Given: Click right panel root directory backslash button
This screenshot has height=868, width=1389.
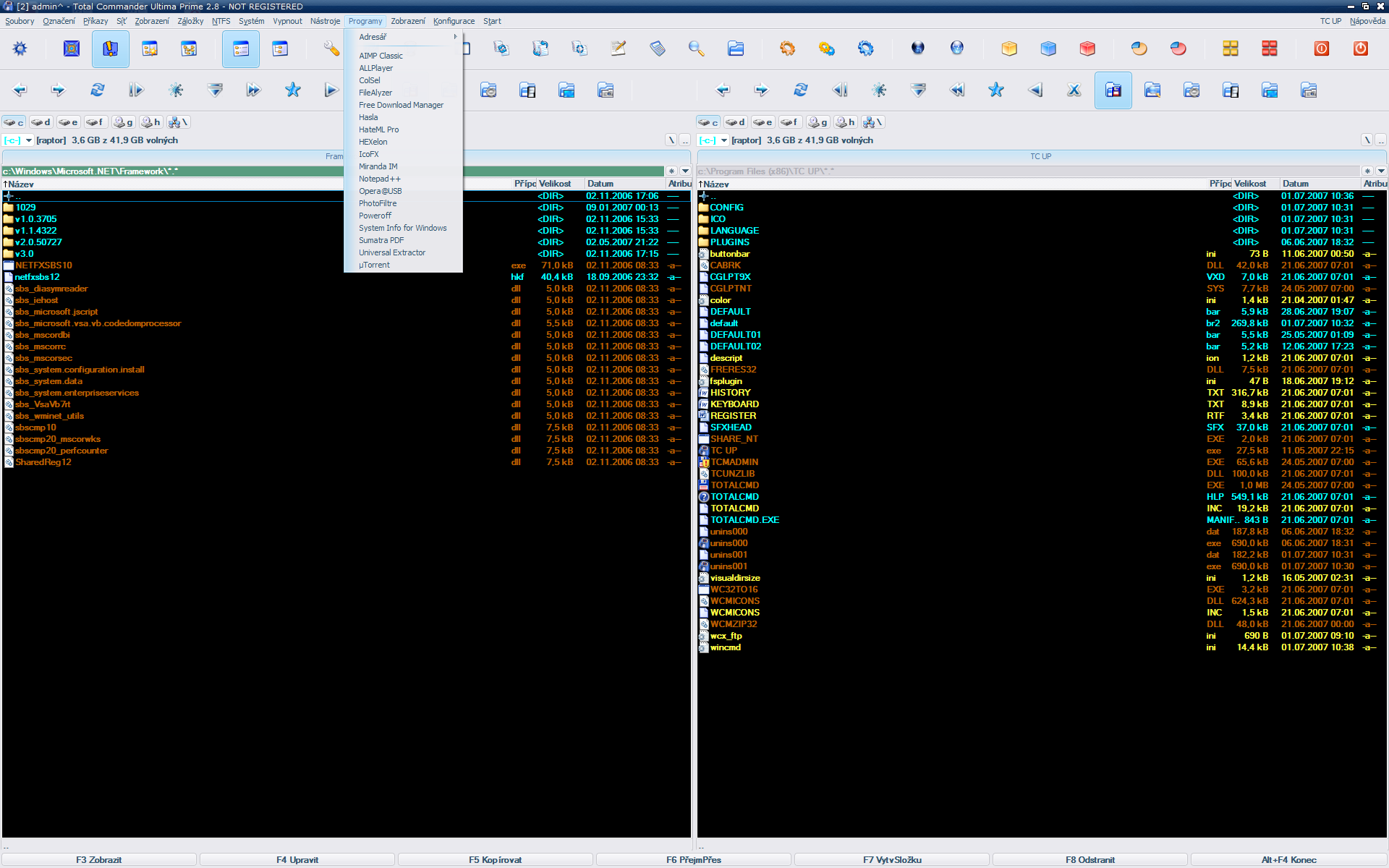Looking at the screenshot, I should click(1367, 140).
